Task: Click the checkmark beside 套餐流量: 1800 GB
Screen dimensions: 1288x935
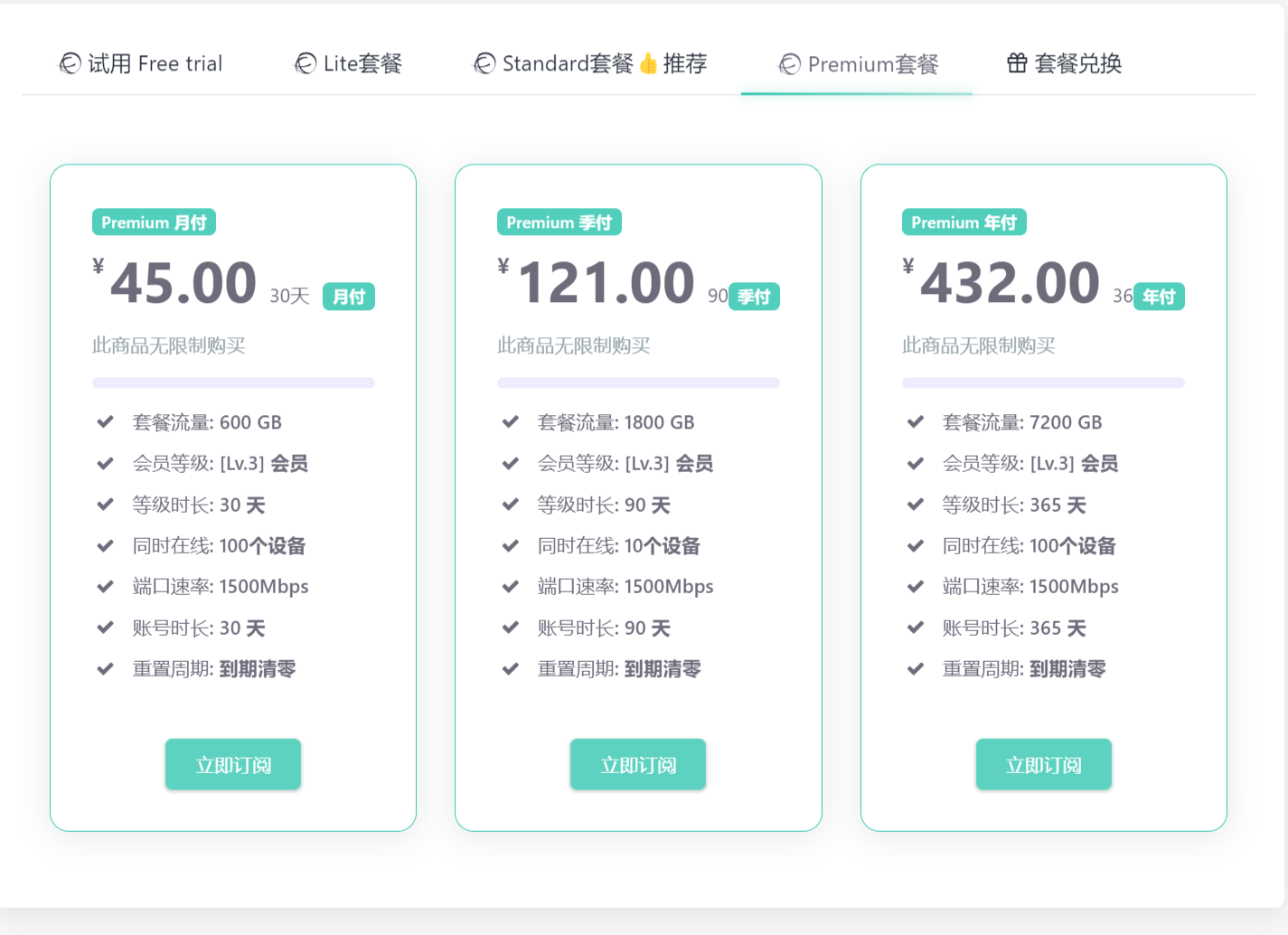Action: coord(510,422)
